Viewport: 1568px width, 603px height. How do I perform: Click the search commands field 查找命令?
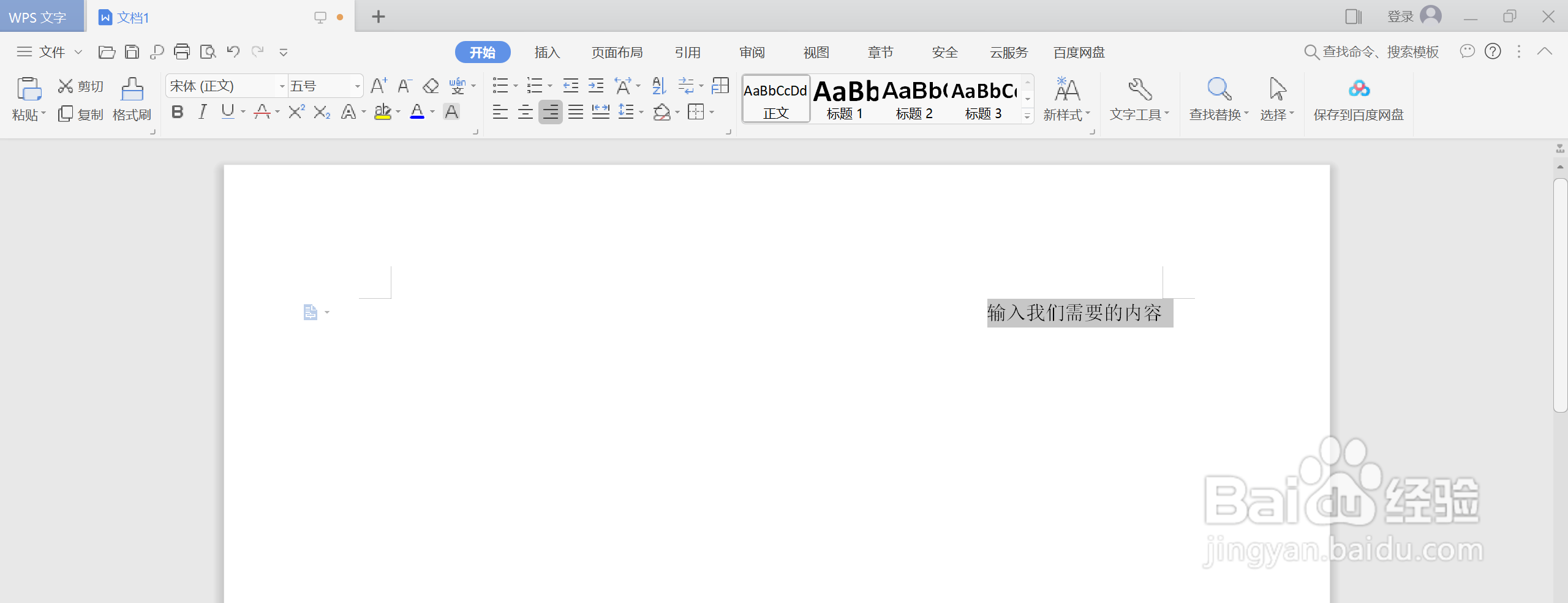pos(1372,52)
